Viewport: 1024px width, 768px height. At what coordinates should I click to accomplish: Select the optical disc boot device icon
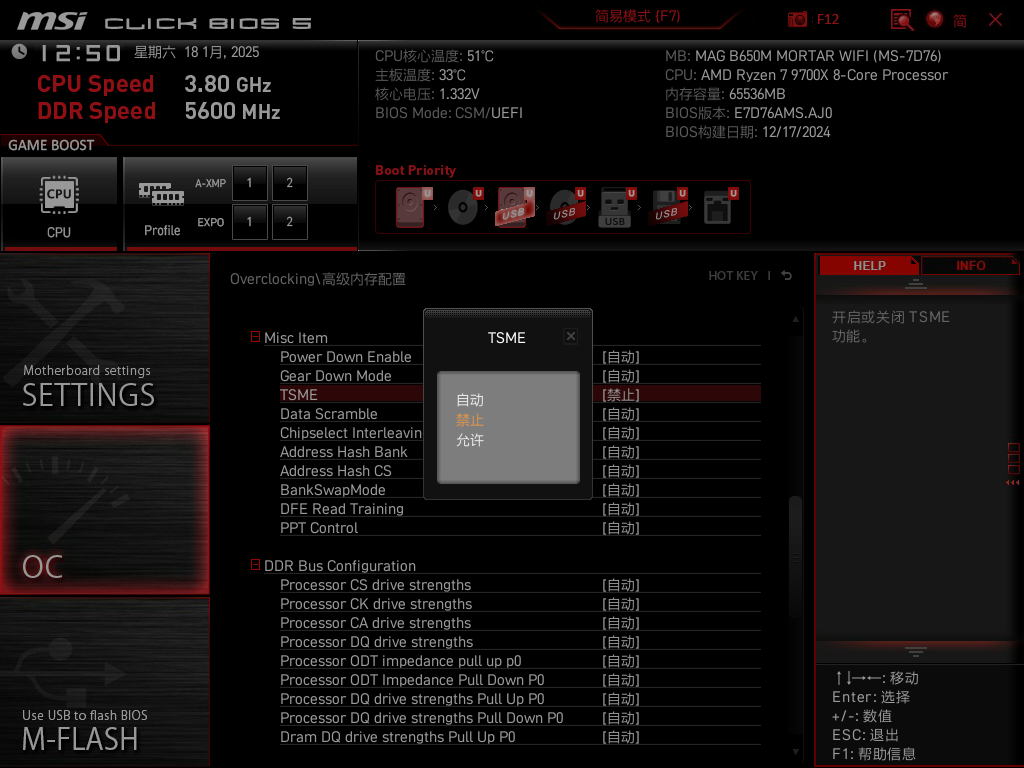coord(464,207)
